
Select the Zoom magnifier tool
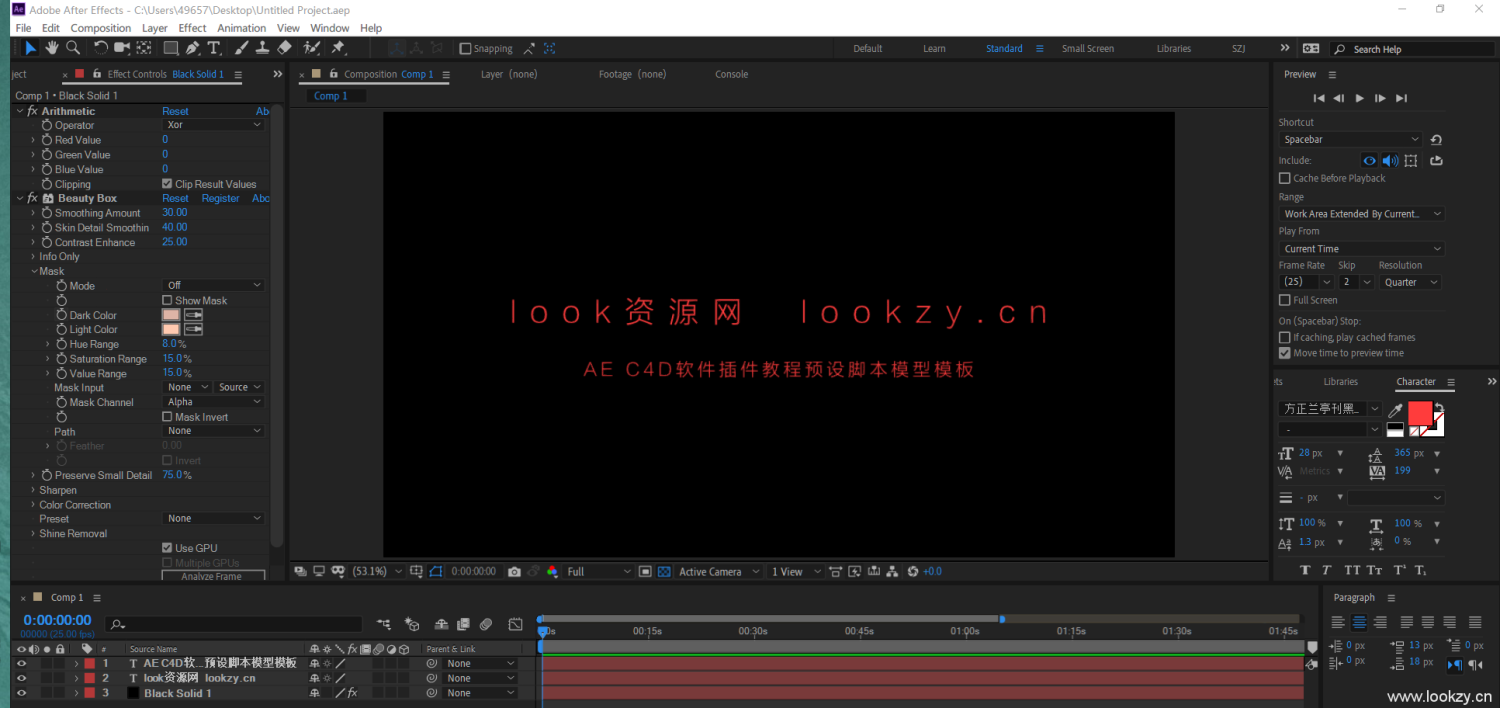point(73,48)
